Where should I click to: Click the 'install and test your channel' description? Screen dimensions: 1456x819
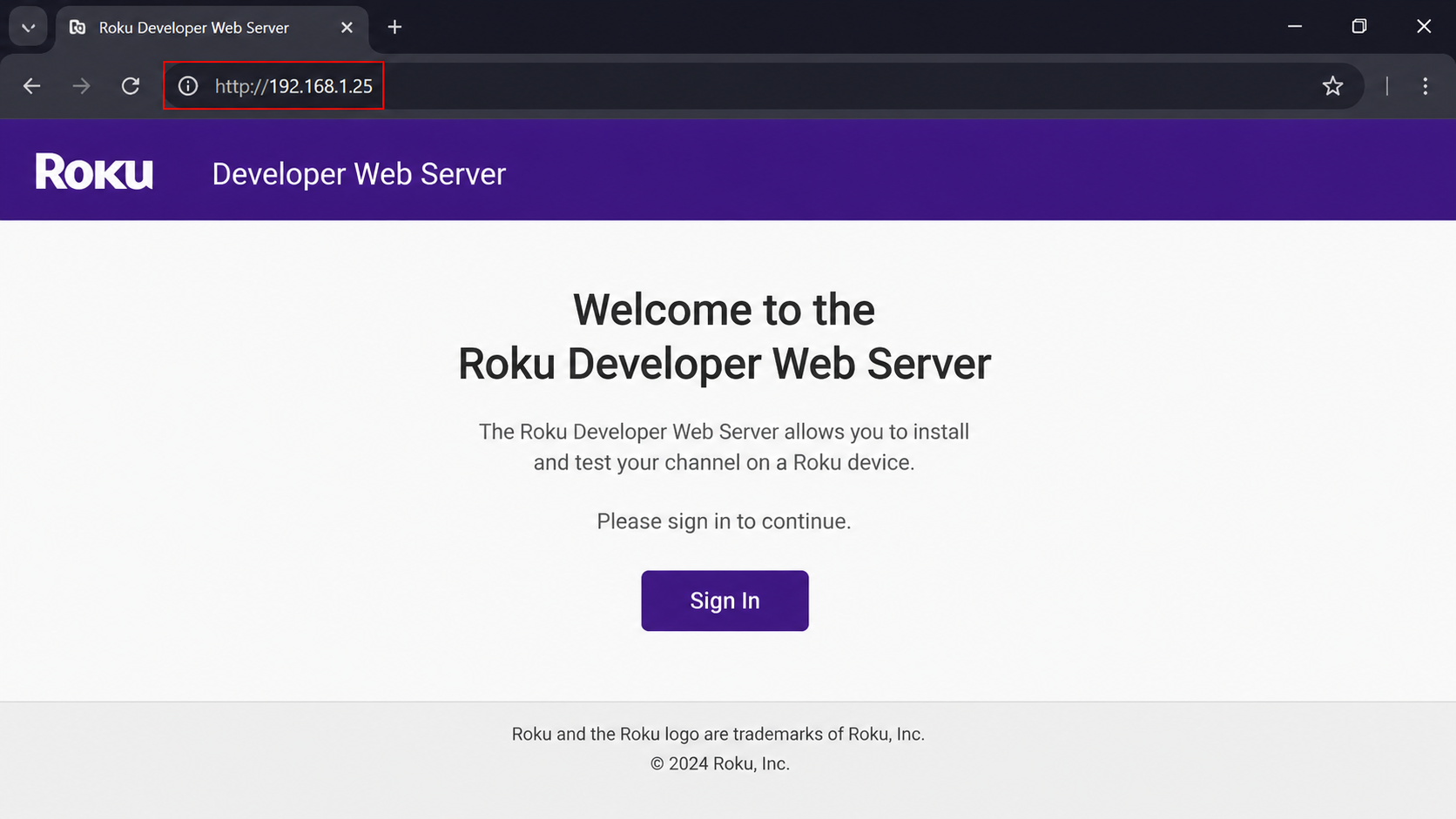point(724,446)
